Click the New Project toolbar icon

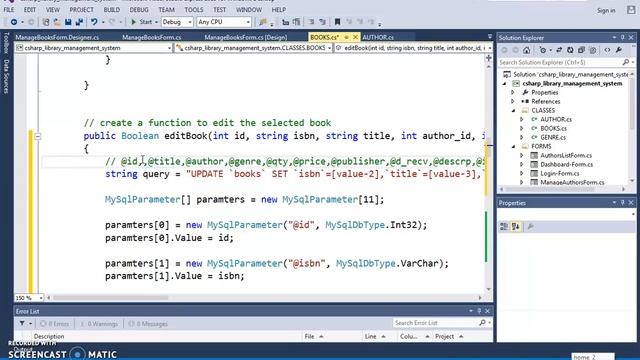(46, 22)
